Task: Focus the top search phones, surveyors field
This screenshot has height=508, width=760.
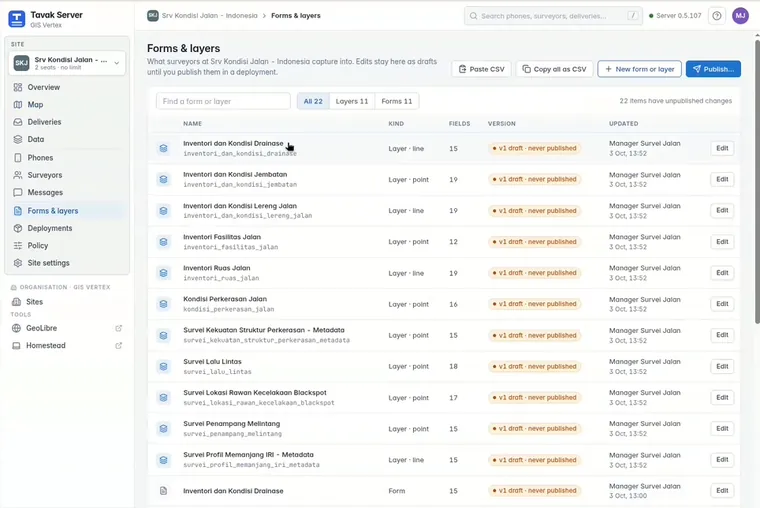Action: (x=553, y=16)
